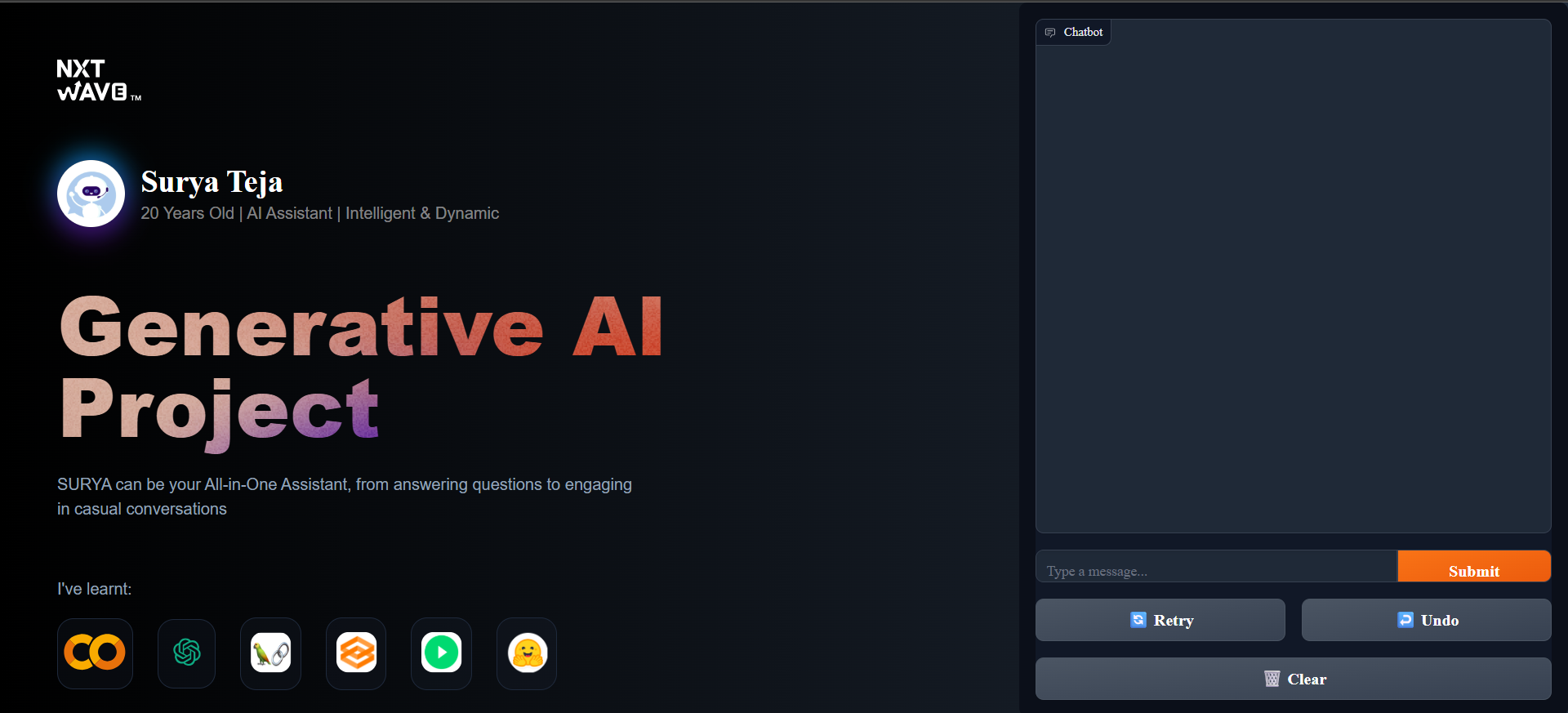Screen dimensions: 1568x713
Task: Click the OpenAI logo icon
Action: tap(187, 653)
